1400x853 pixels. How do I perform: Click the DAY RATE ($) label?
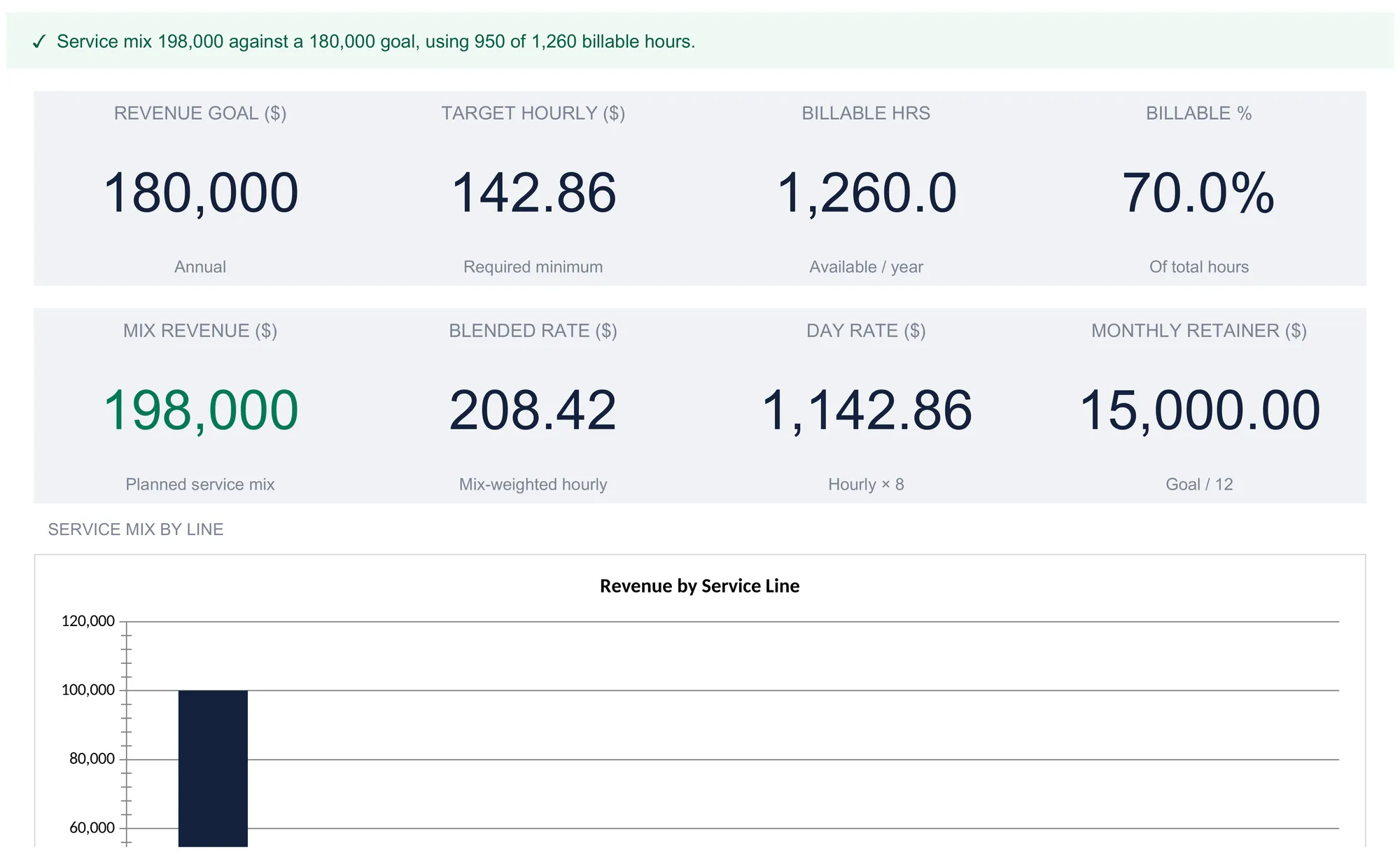point(866,331)
